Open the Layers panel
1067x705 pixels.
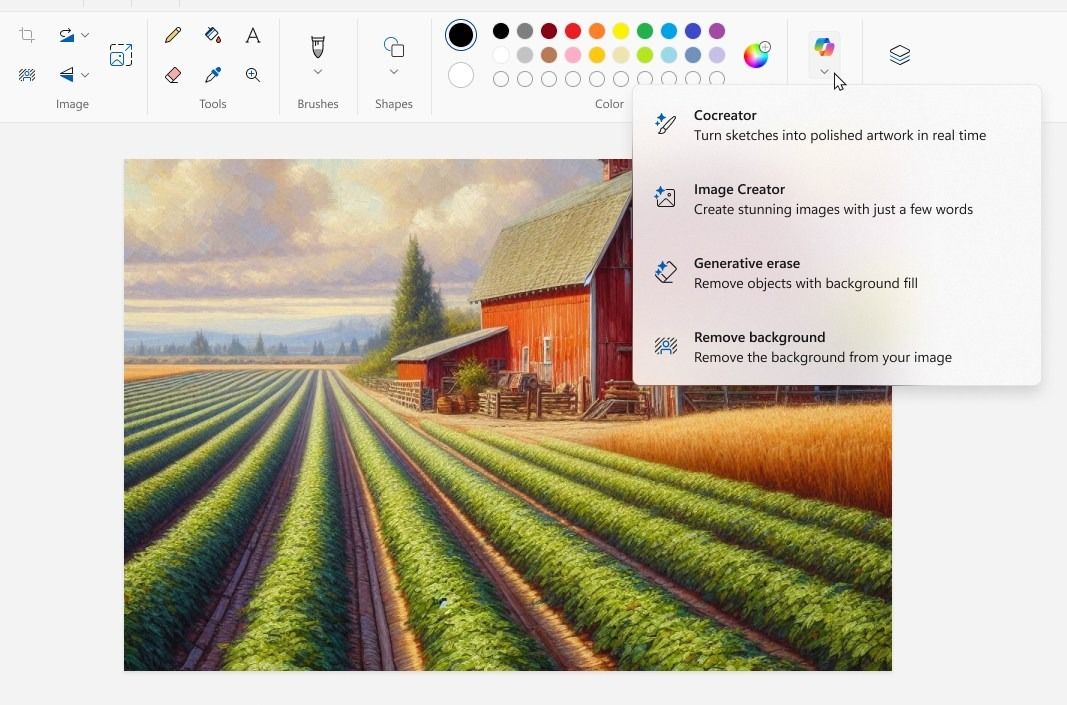click(x=898, y=55)
